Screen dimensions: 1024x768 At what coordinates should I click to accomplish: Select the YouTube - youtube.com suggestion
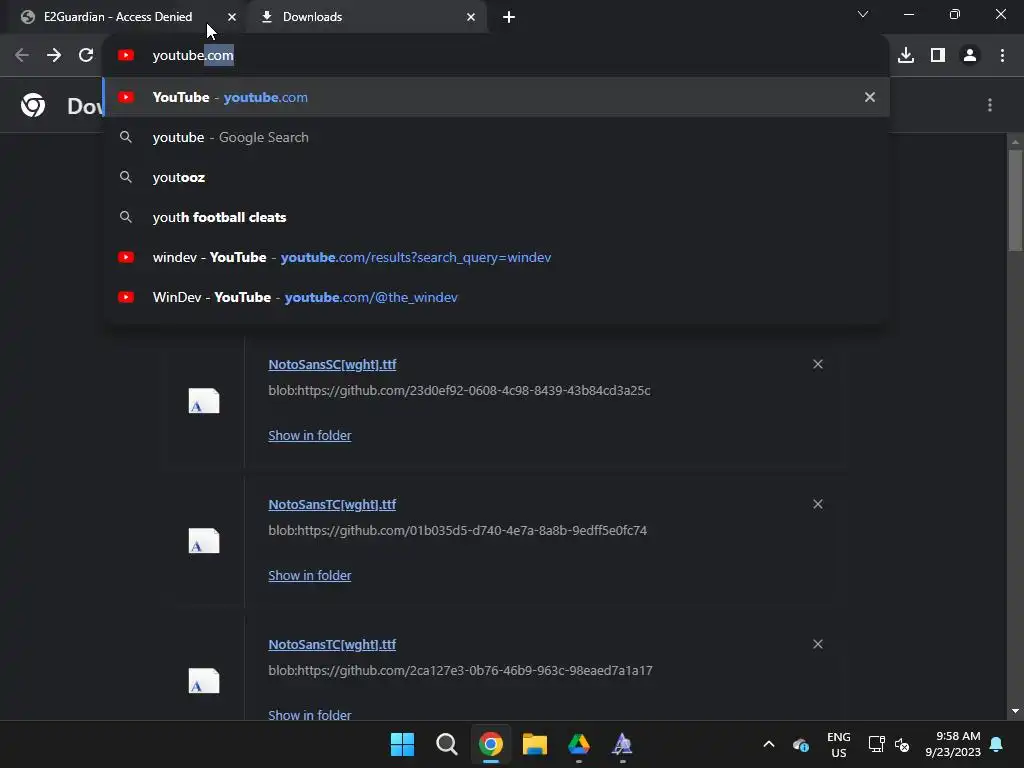496,97
